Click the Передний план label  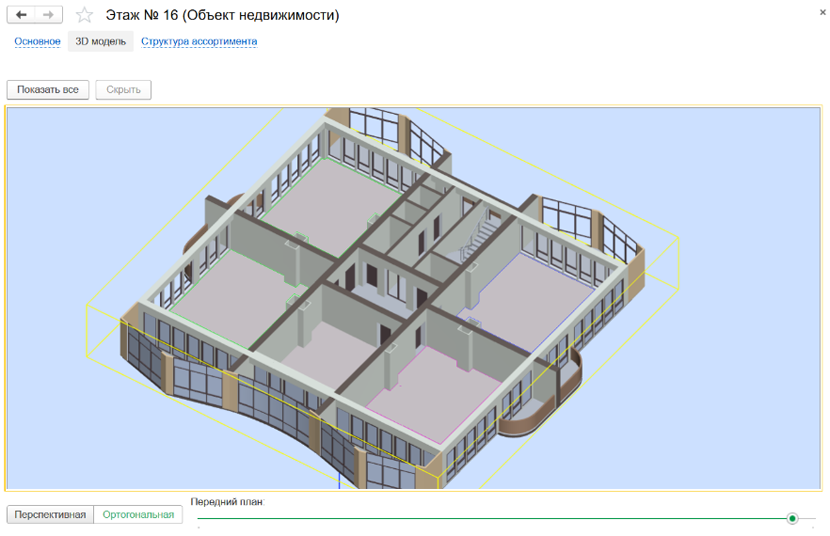pos(228,502)
